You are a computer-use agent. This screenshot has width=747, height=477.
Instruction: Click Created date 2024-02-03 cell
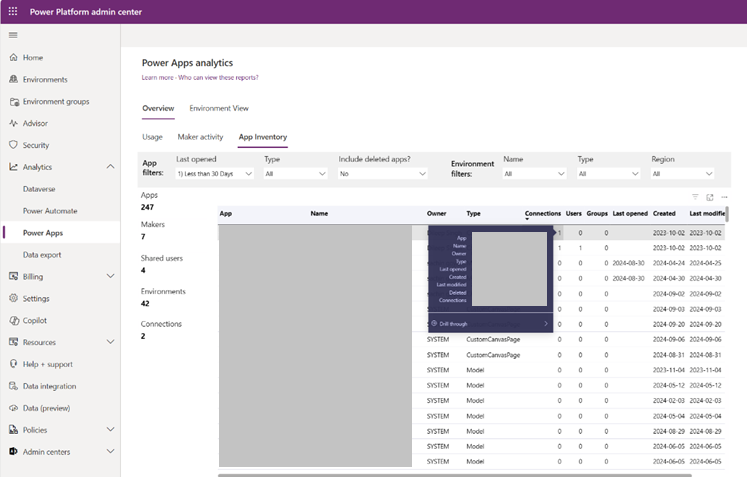pos(668,401)
